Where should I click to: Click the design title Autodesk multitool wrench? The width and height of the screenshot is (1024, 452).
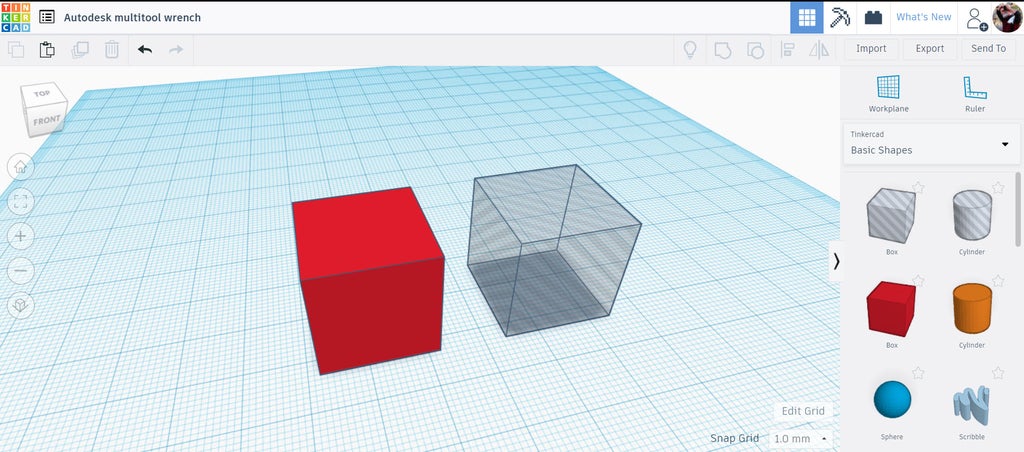132,18
